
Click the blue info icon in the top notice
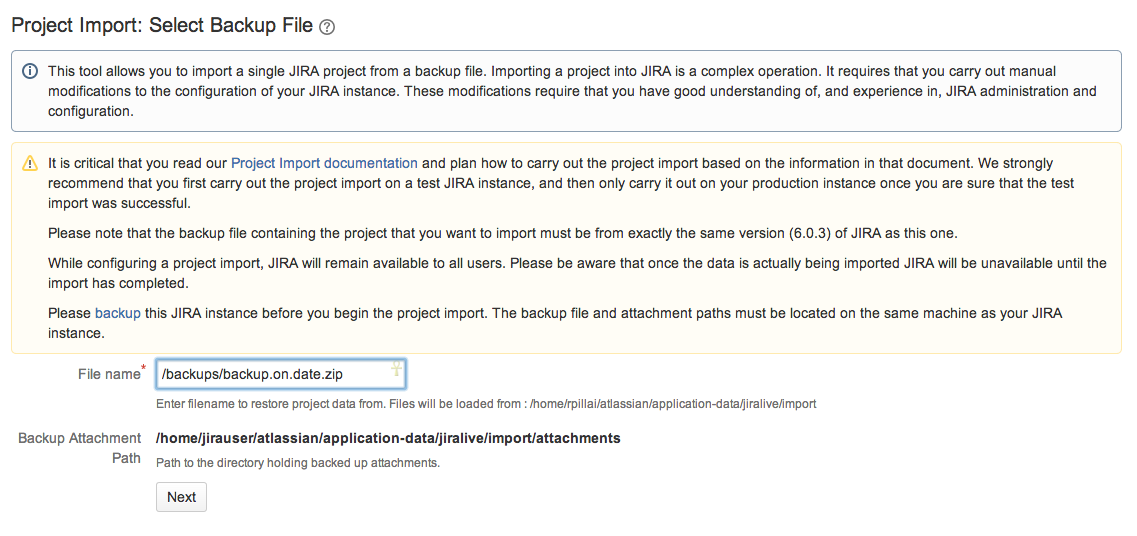[30, 72]
